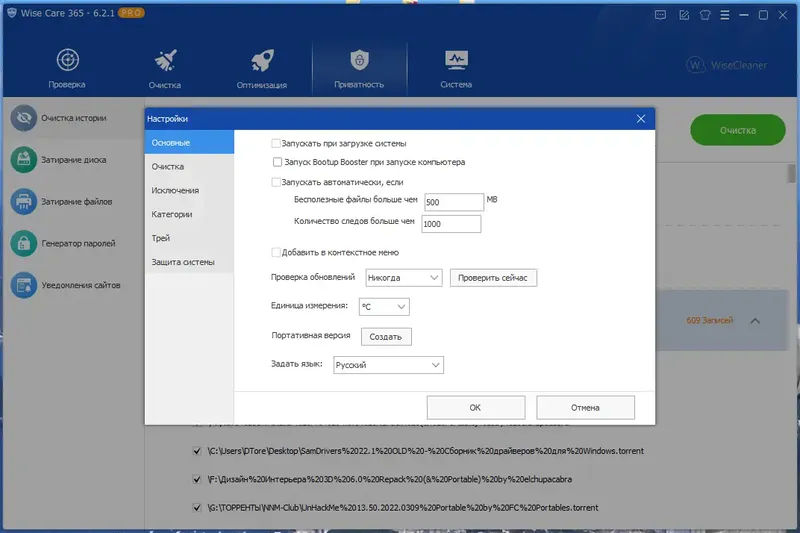Toggle Запуск Bootup Booster checkbox
Screen dimensions: 800x533
tap(277, 162)
